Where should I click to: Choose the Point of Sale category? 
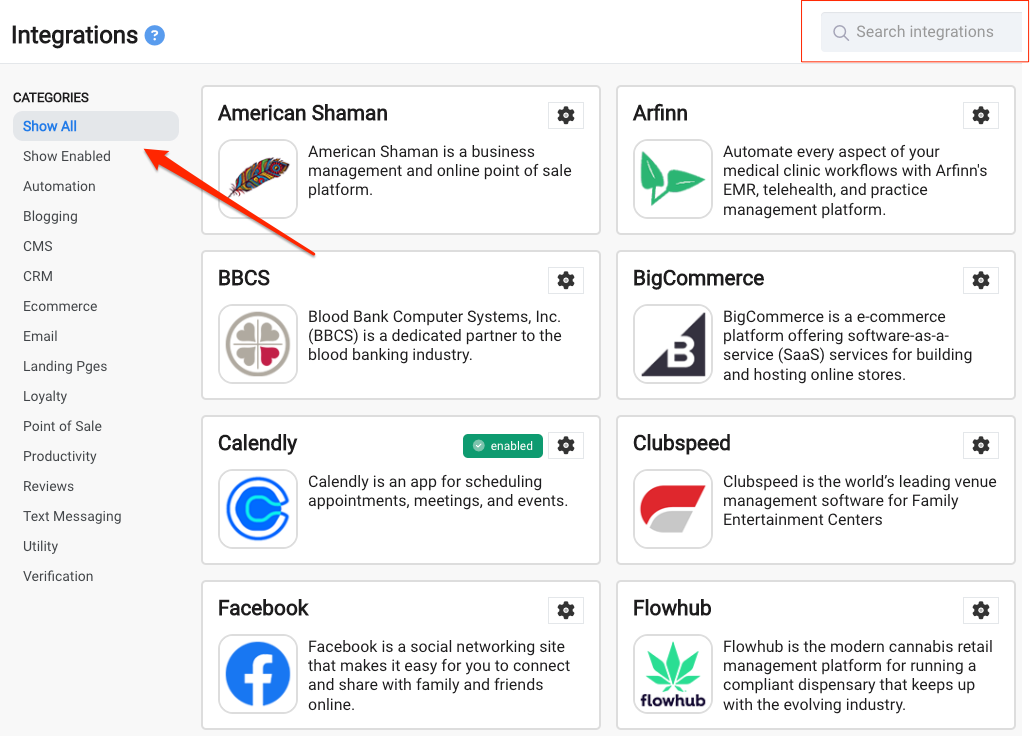[x=62, y=426]
